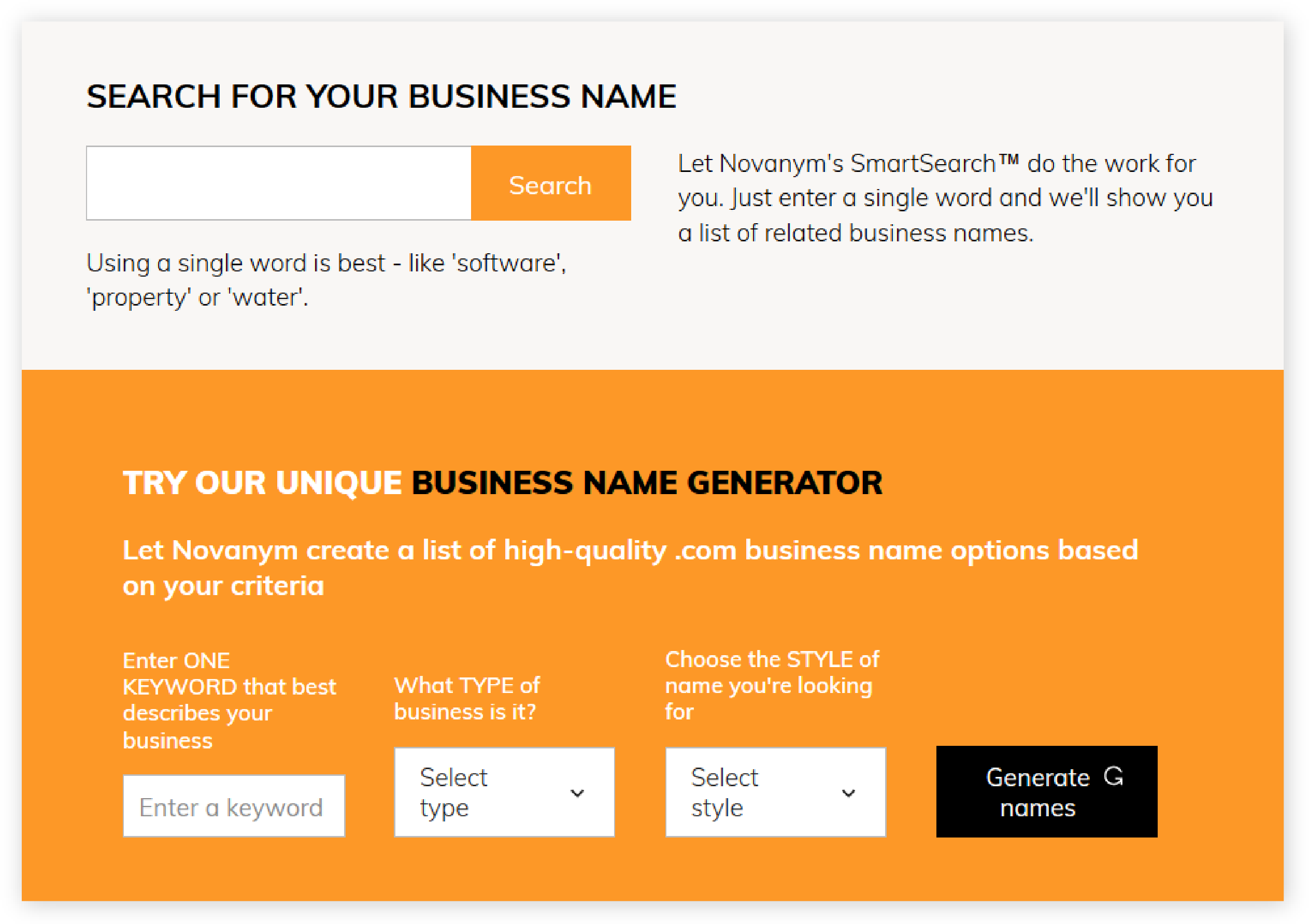Viewport: 1309px width, 924px height.
Task: Focus the business name search field
Action: (279, 183)
